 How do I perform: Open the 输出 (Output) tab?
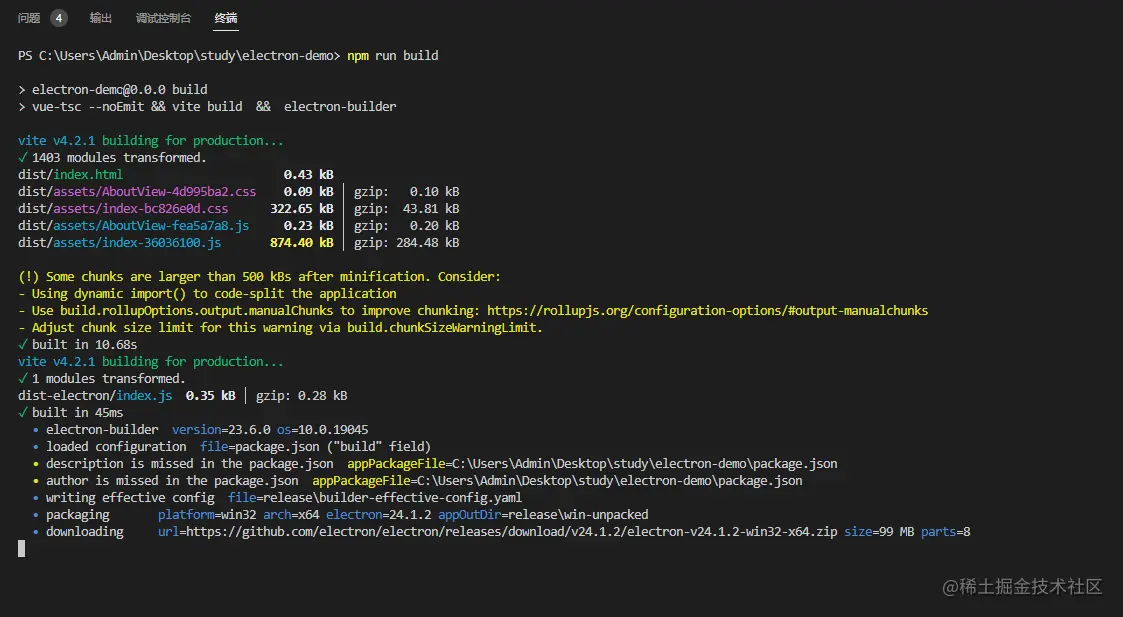click(101, 18)
